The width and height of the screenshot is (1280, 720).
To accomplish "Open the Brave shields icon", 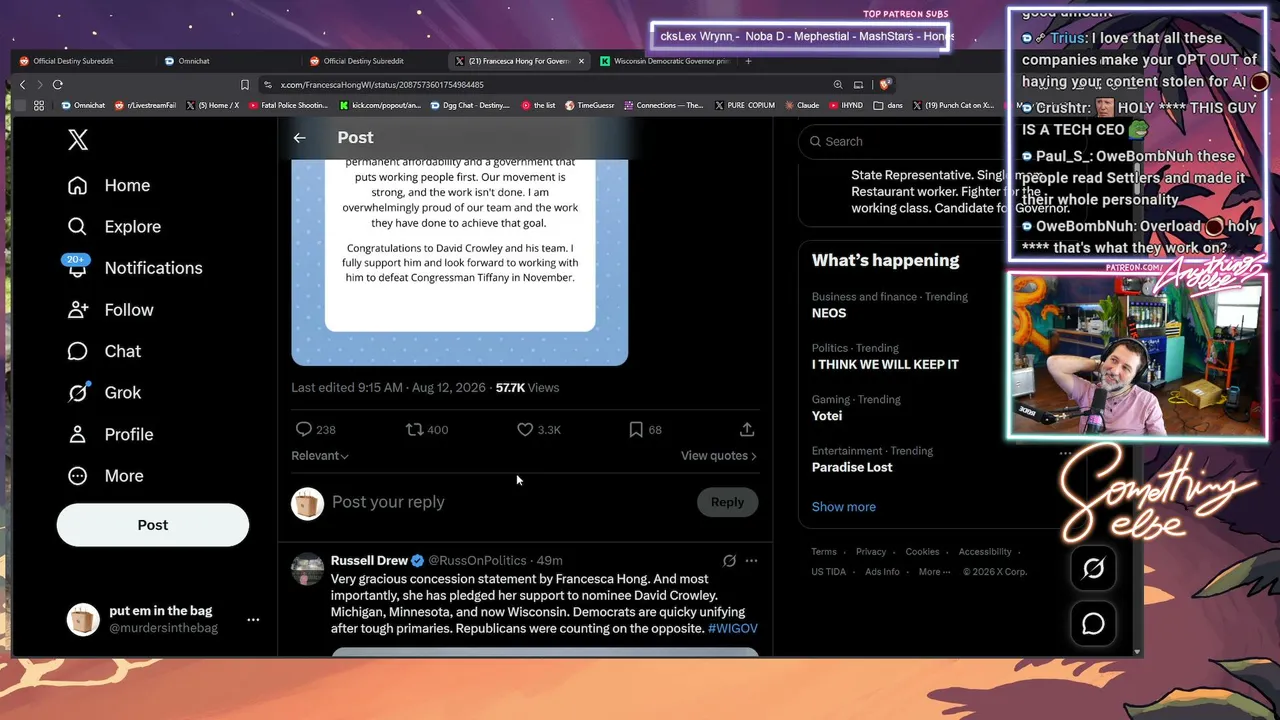I will click(885, 85).
